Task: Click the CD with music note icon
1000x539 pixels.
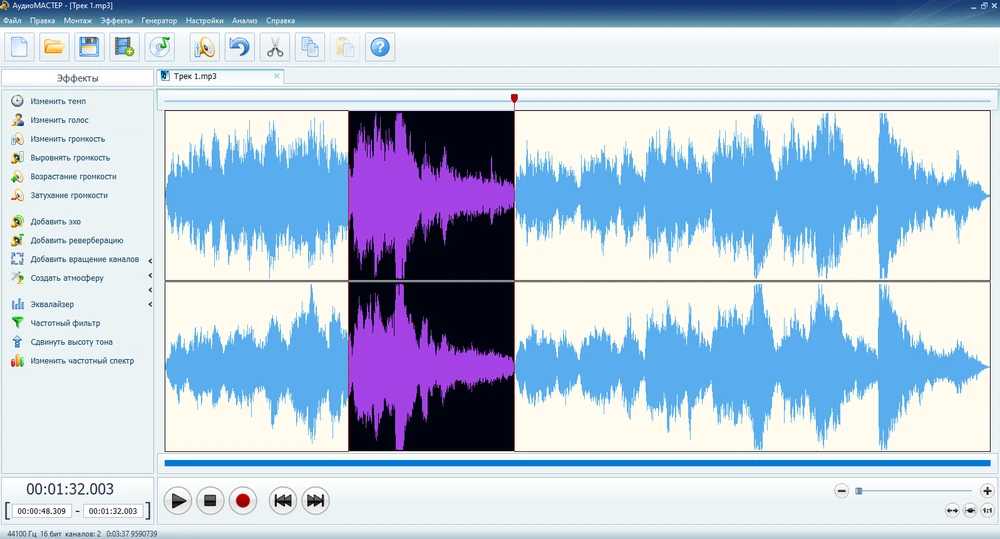Action: (159, 46)
